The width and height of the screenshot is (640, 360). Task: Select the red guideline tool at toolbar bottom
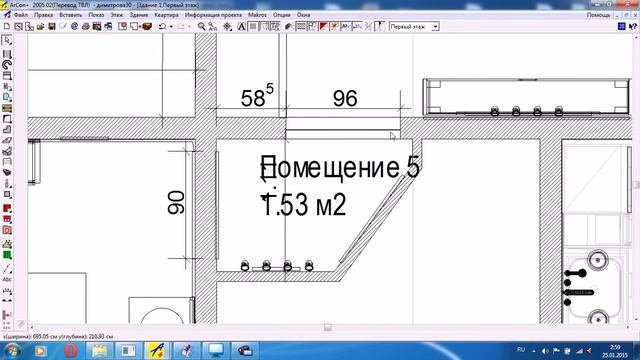[7, 315]
